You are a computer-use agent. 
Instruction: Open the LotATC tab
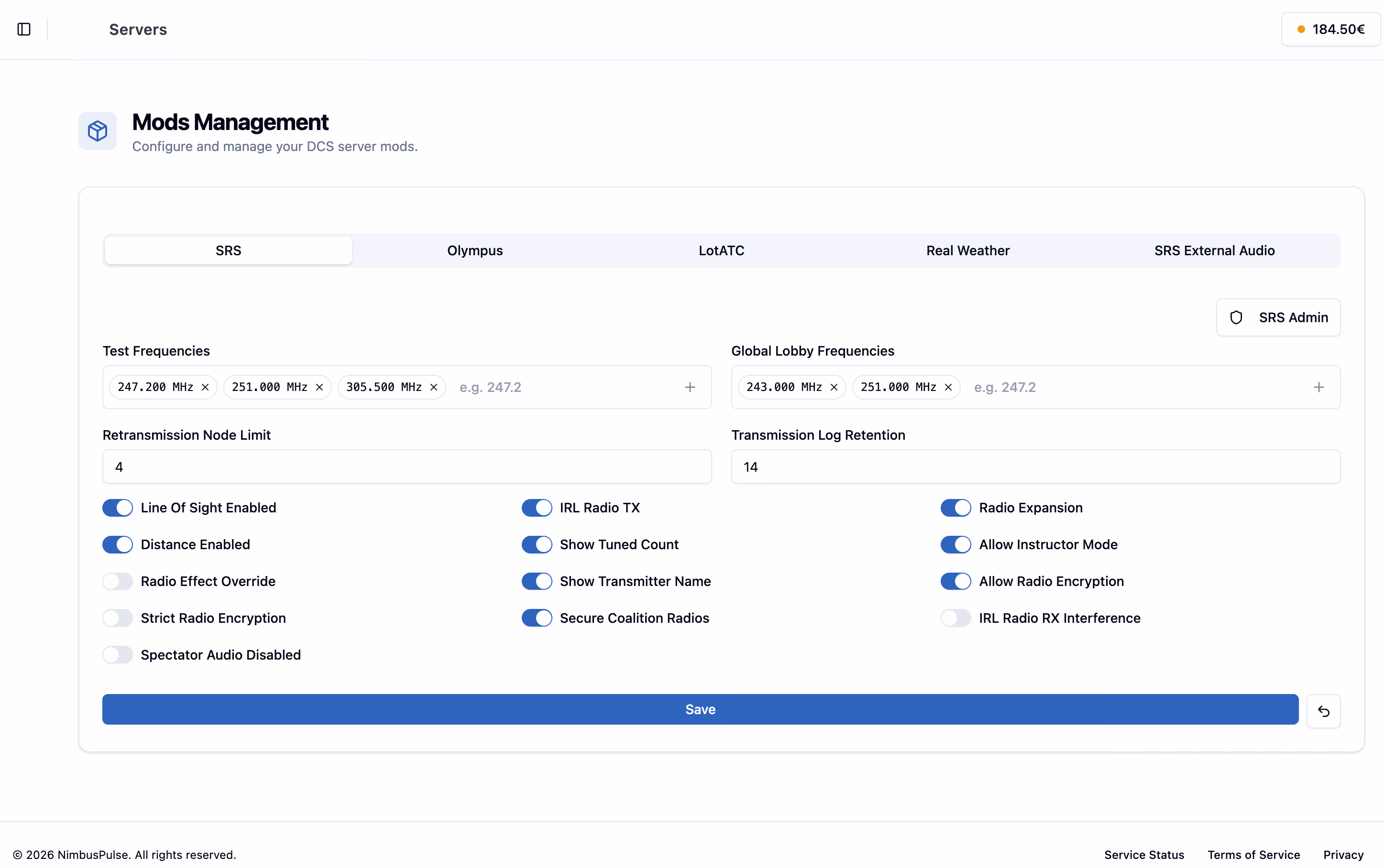(721, 251)
